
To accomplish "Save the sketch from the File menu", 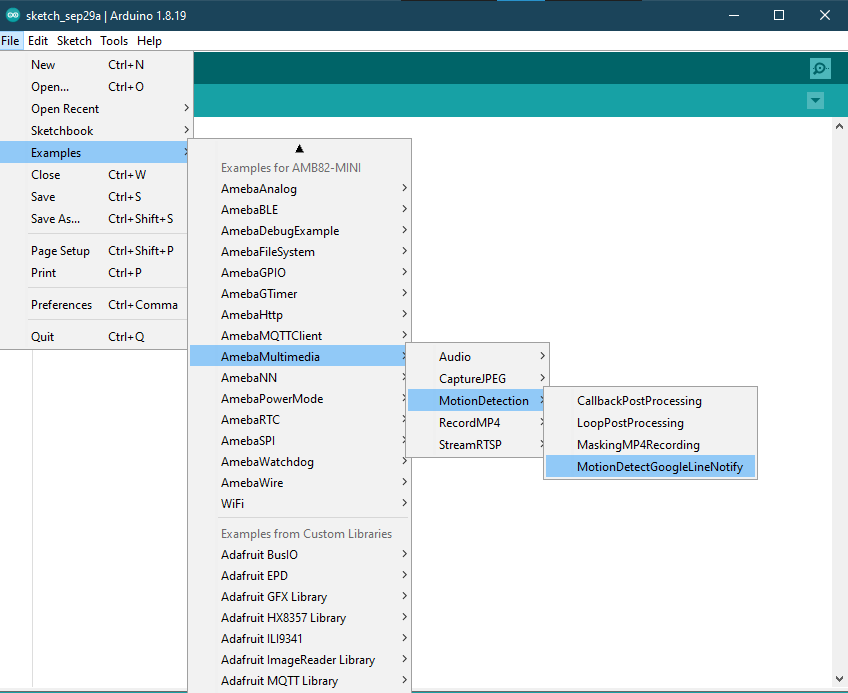I will [96, 196].
